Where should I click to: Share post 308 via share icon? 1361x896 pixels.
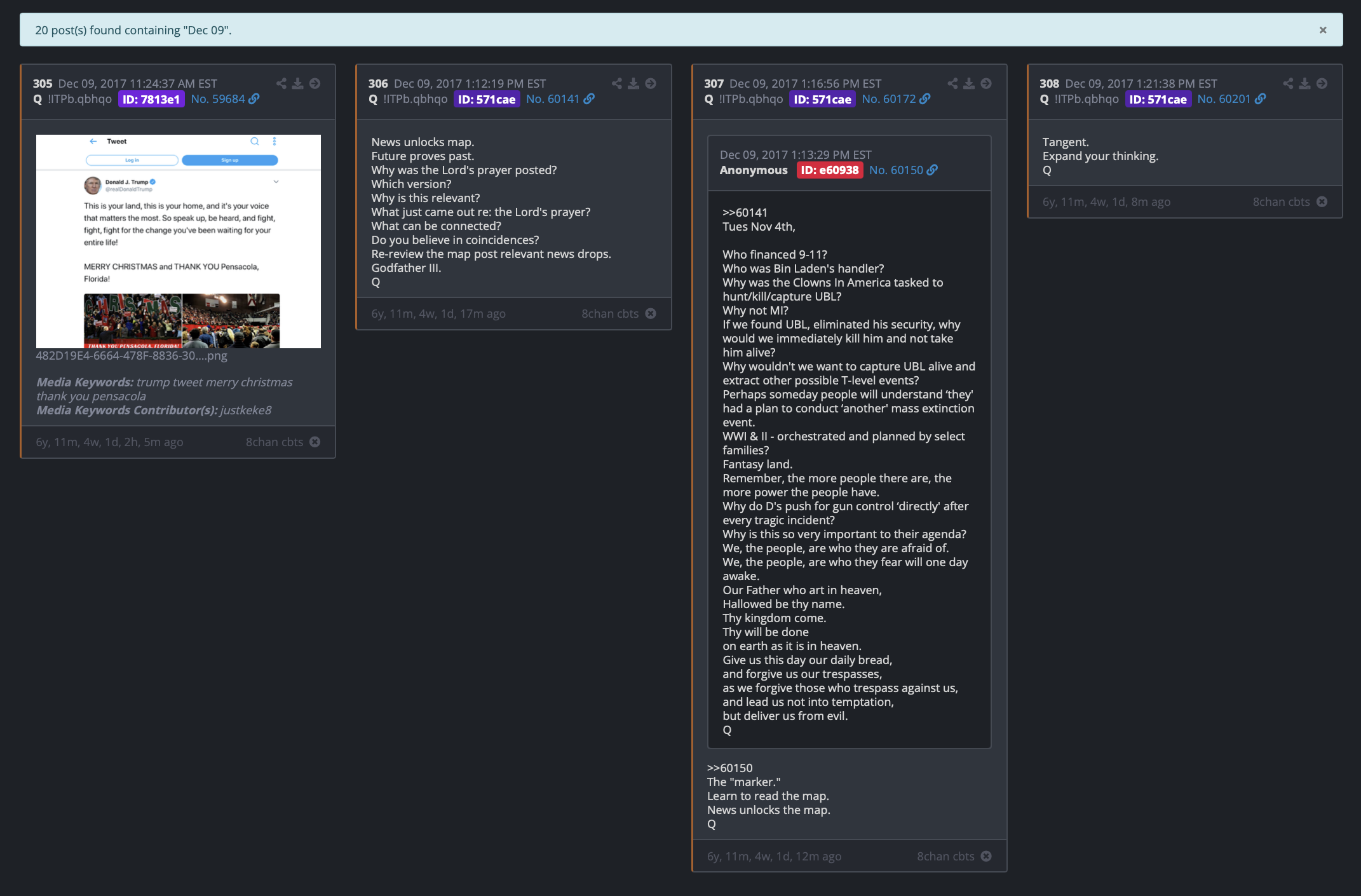[x=1288, y=83]
